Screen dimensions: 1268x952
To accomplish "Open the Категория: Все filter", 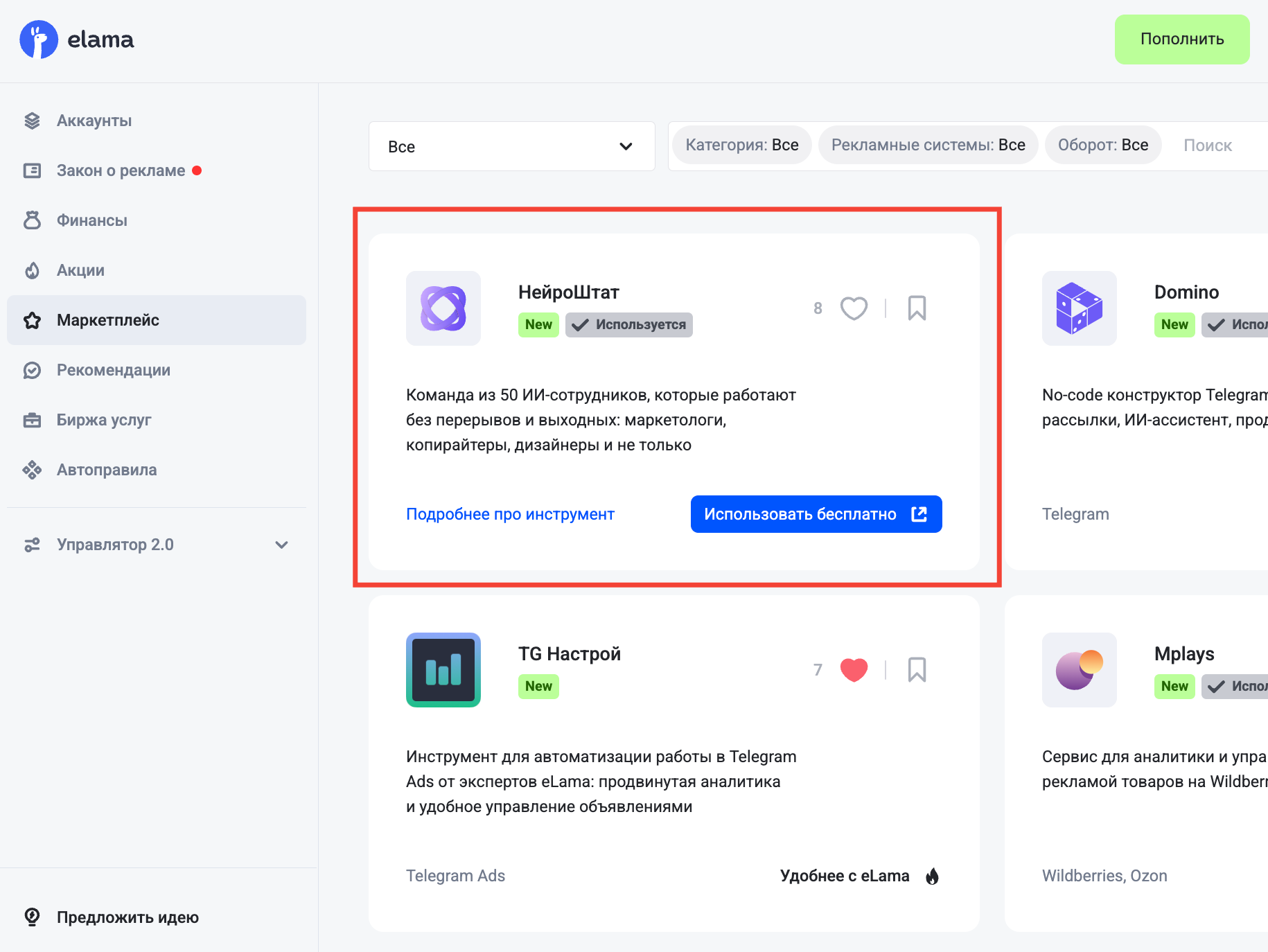I will tap(741, 146).
